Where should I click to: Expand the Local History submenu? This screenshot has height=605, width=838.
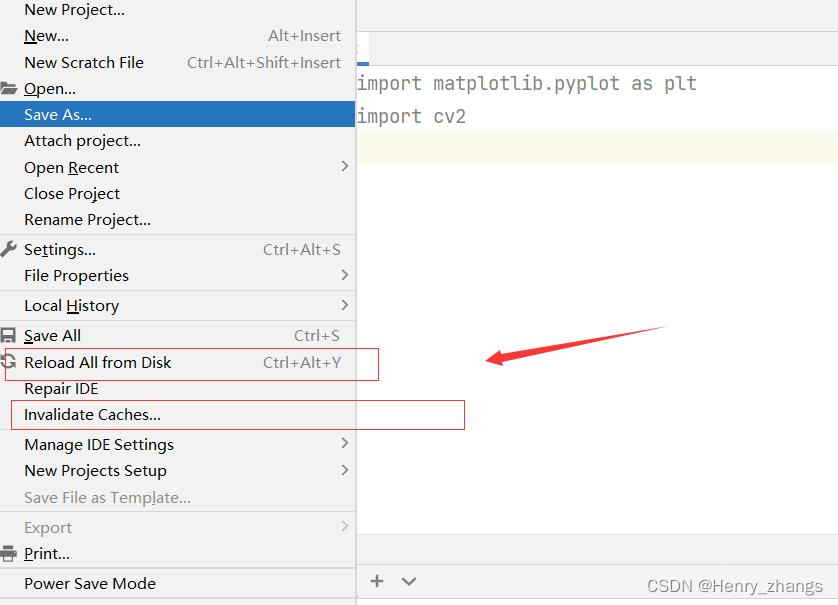344,305
